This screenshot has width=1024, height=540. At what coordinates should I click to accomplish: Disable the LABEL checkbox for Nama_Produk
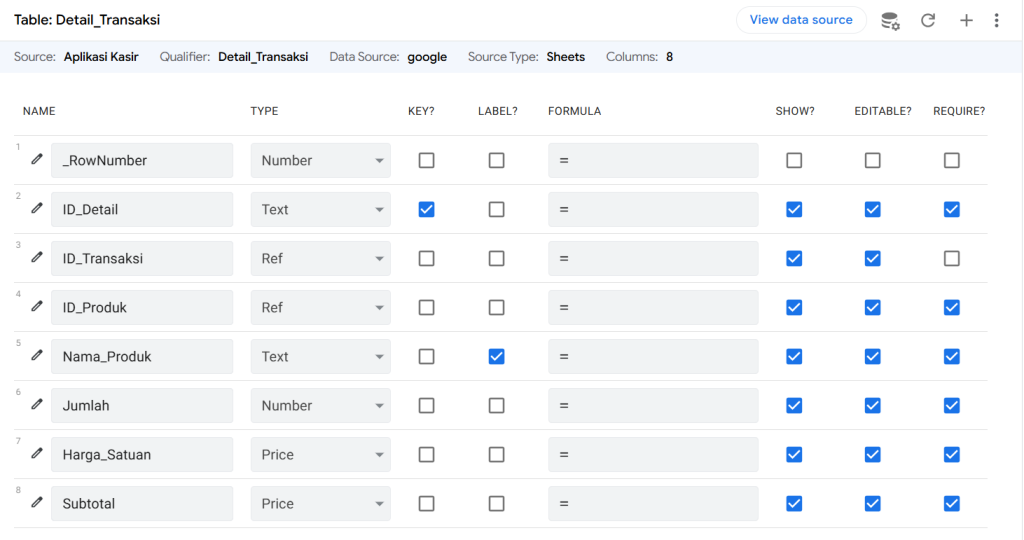coord(496,357)
